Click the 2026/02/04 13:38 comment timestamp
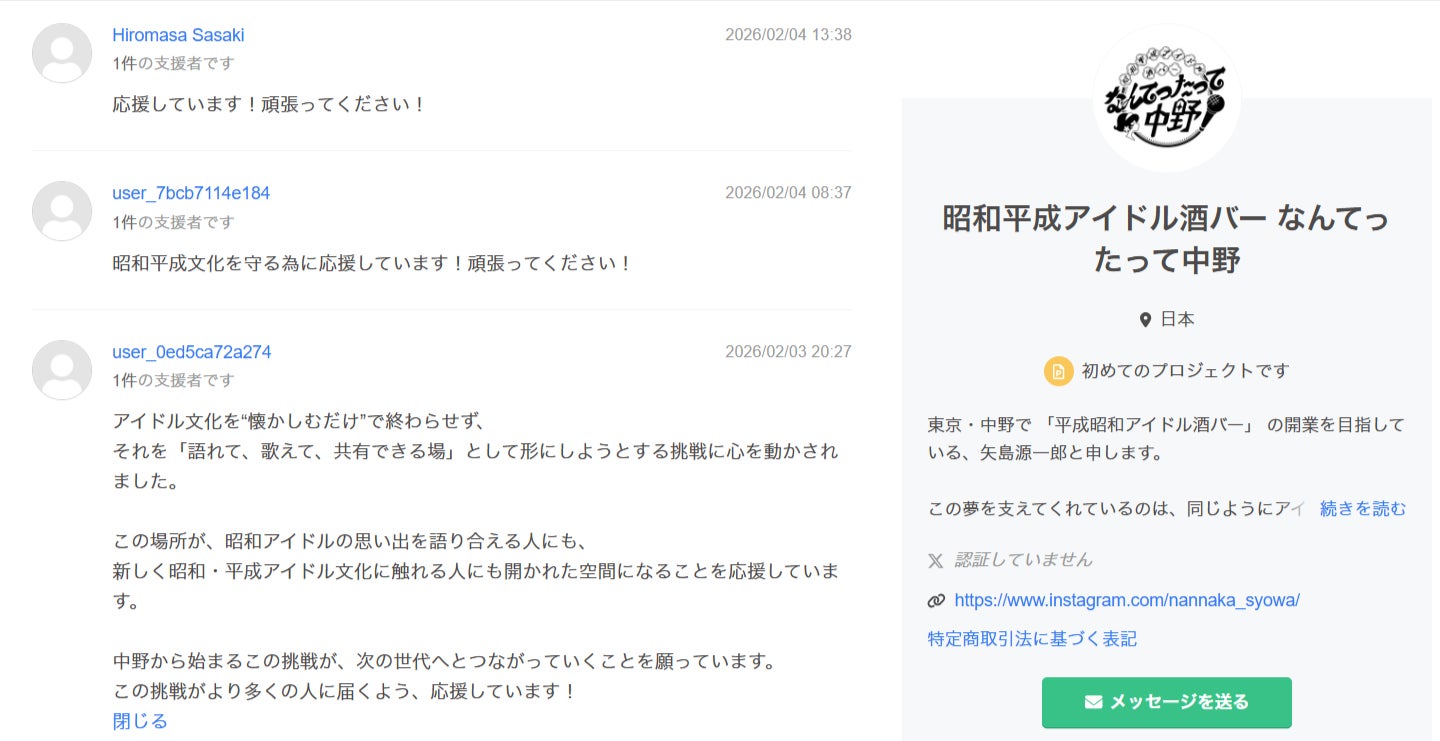Screen dimensions: 1440x741 [x=788, y=35]
